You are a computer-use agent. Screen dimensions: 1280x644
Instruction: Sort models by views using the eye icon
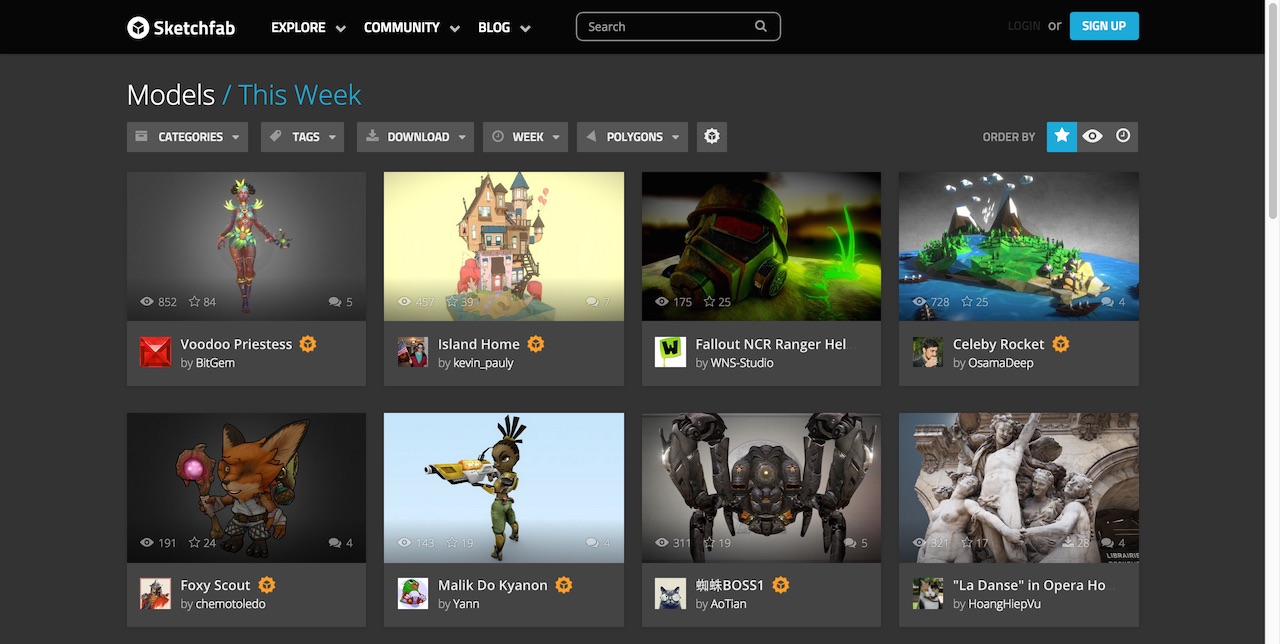(x=1092, y=136)
